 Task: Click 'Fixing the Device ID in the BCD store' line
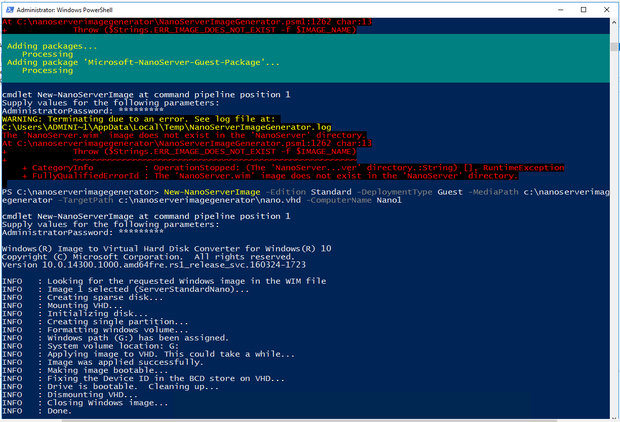[144, 378]
